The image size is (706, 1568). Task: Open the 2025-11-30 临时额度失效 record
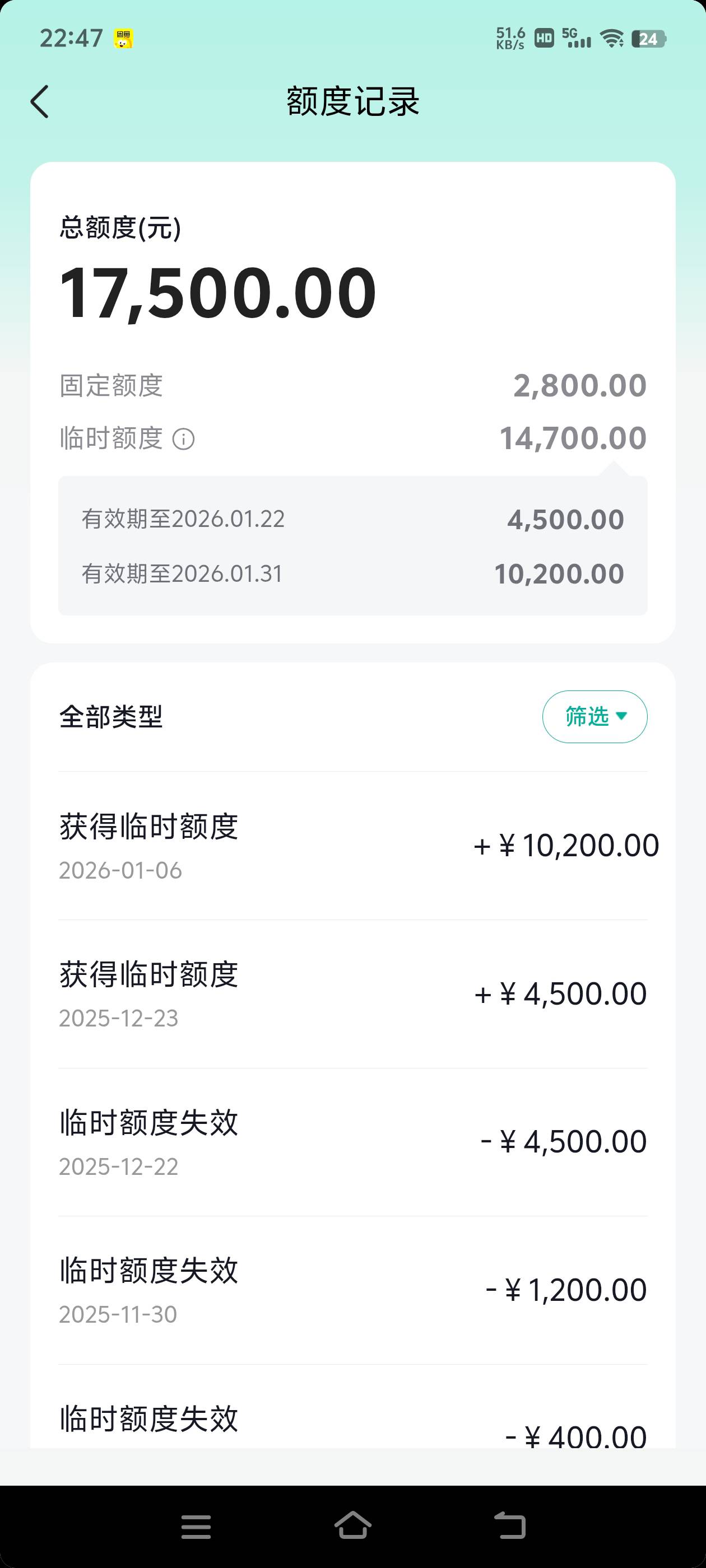pyautogui.click(x=352, y=1290)
